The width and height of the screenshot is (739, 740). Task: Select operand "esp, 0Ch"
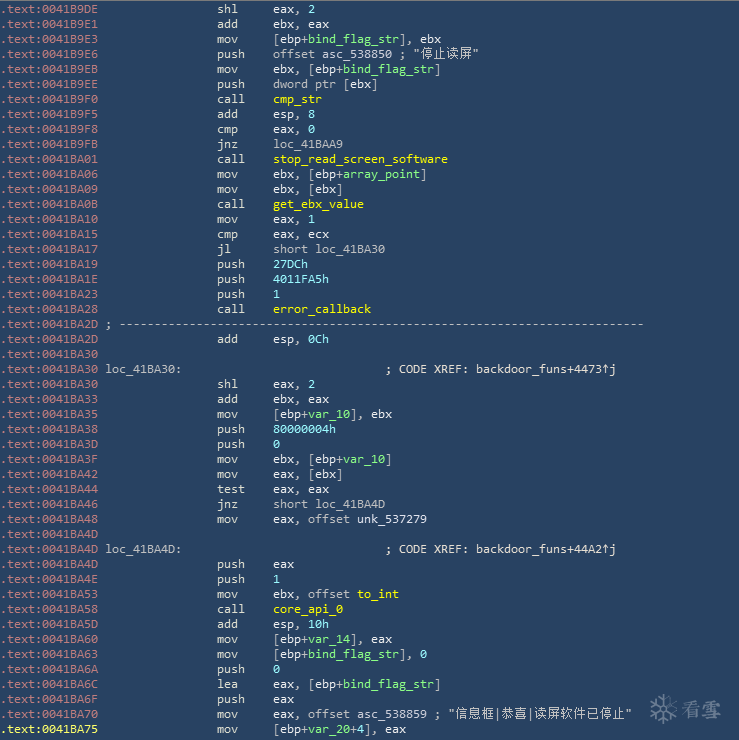(301, 339)
